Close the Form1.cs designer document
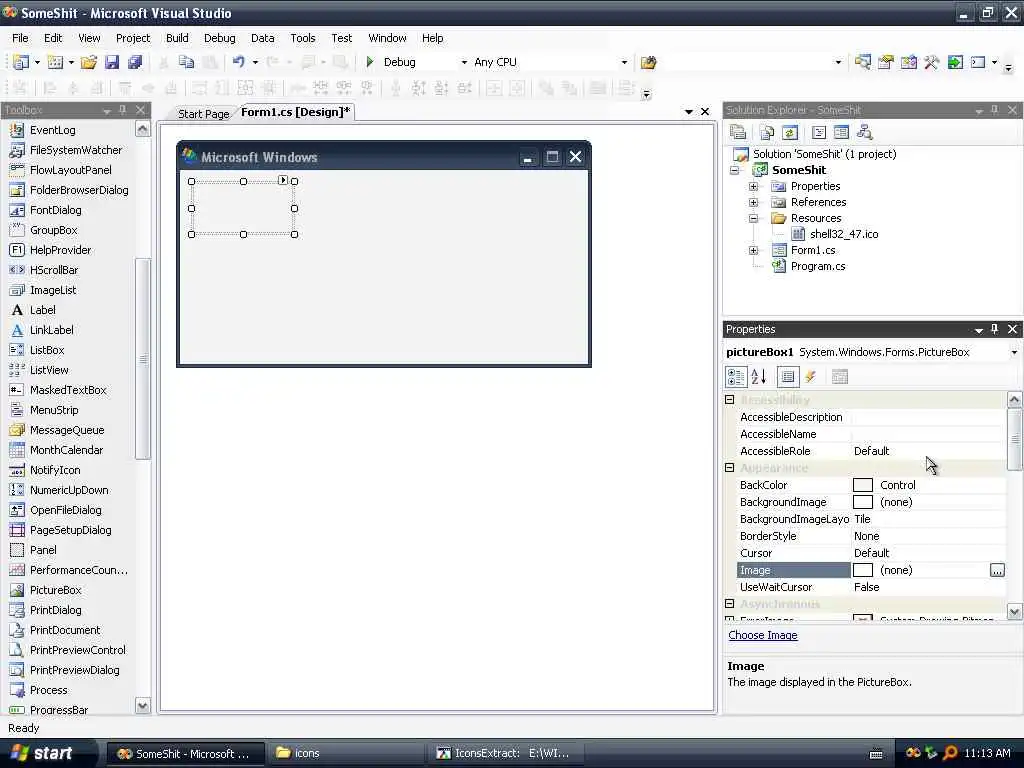The height and width of the screenshot is (768, 1024). [x=705, y=112]
